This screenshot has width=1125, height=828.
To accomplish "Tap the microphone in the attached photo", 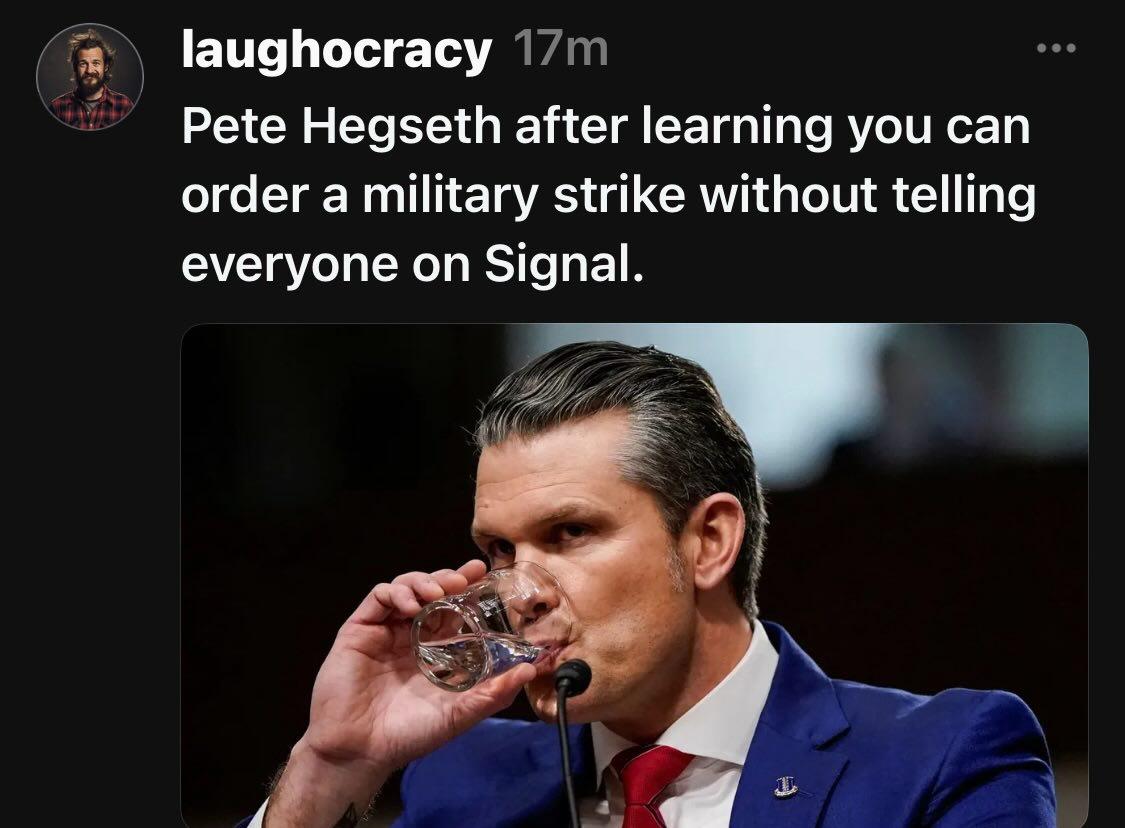I will click(572, 739).
